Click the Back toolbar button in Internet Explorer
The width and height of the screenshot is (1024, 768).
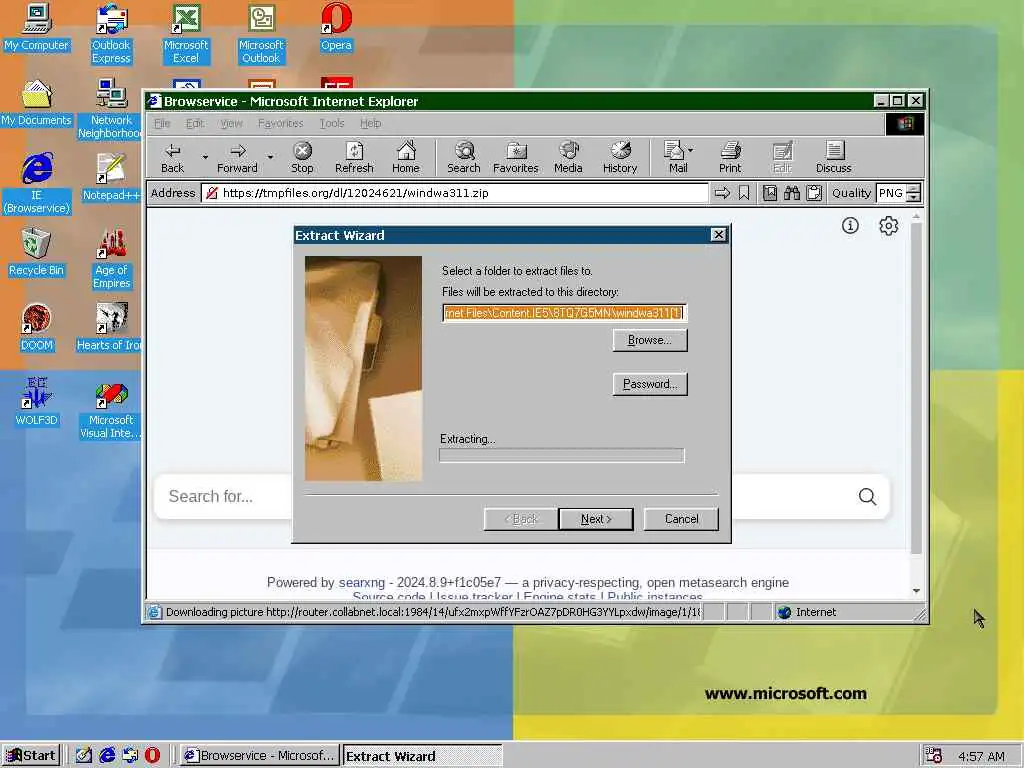click(x=172, y=158)
